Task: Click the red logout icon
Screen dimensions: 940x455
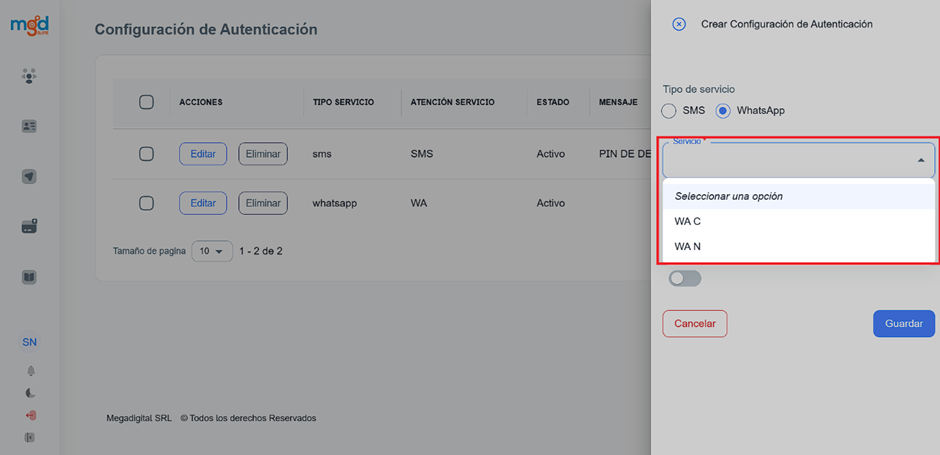Action: (x=30, y=415)
